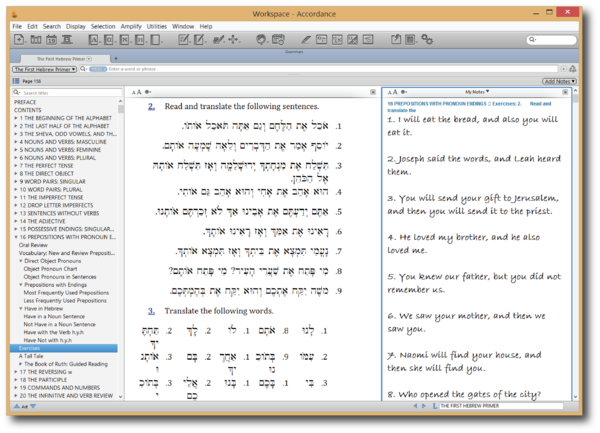Click the first toolbar icon below File
Screen dimensions: 600x433
point(17,39)
